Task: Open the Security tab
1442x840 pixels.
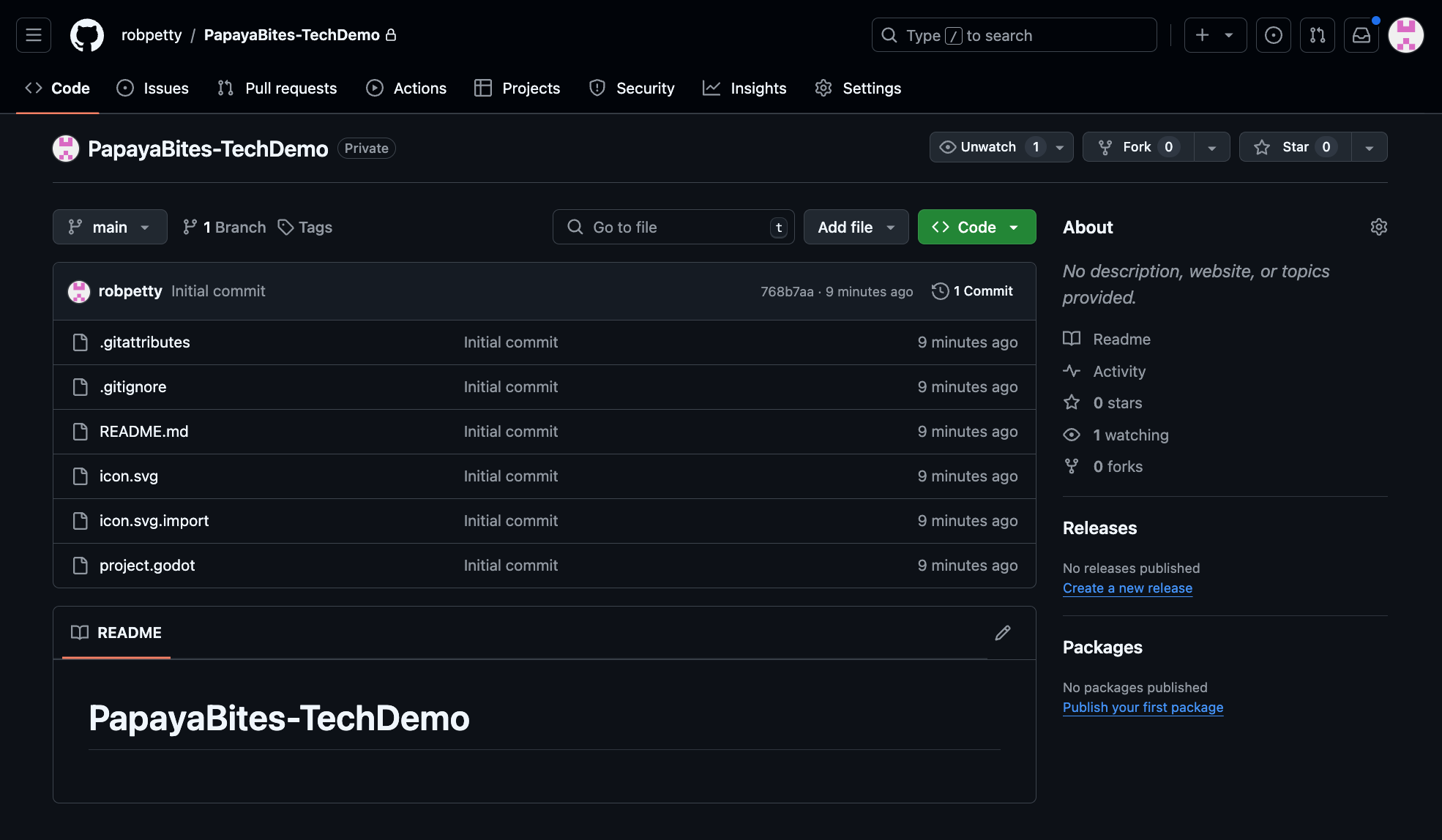Action: (x=632, y=89)
